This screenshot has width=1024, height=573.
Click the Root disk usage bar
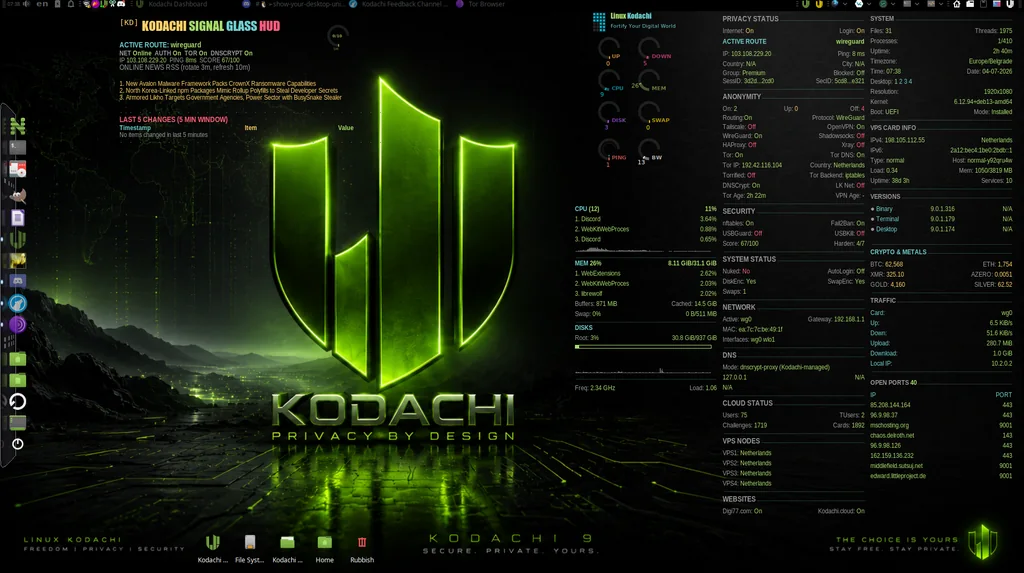click(643, 347)
